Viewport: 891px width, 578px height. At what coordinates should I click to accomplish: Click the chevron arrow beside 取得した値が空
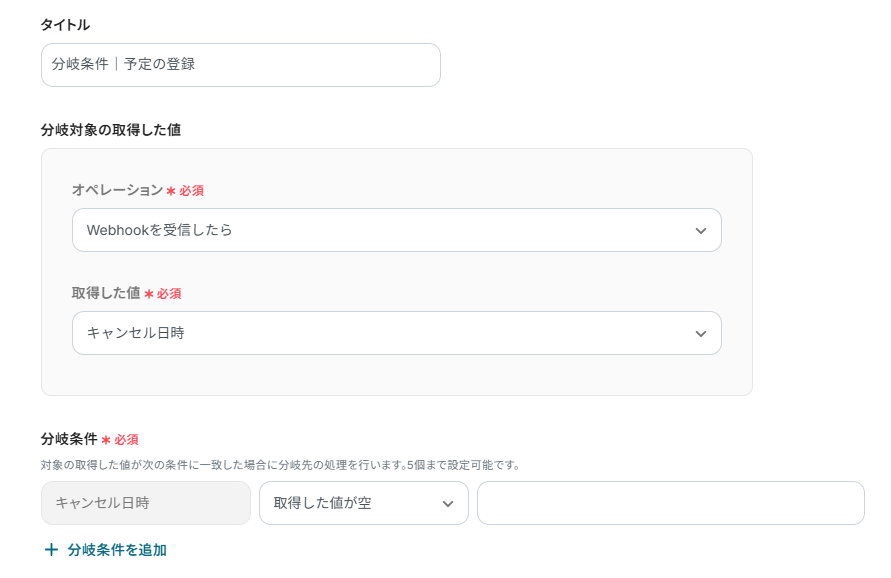[448, 504]
